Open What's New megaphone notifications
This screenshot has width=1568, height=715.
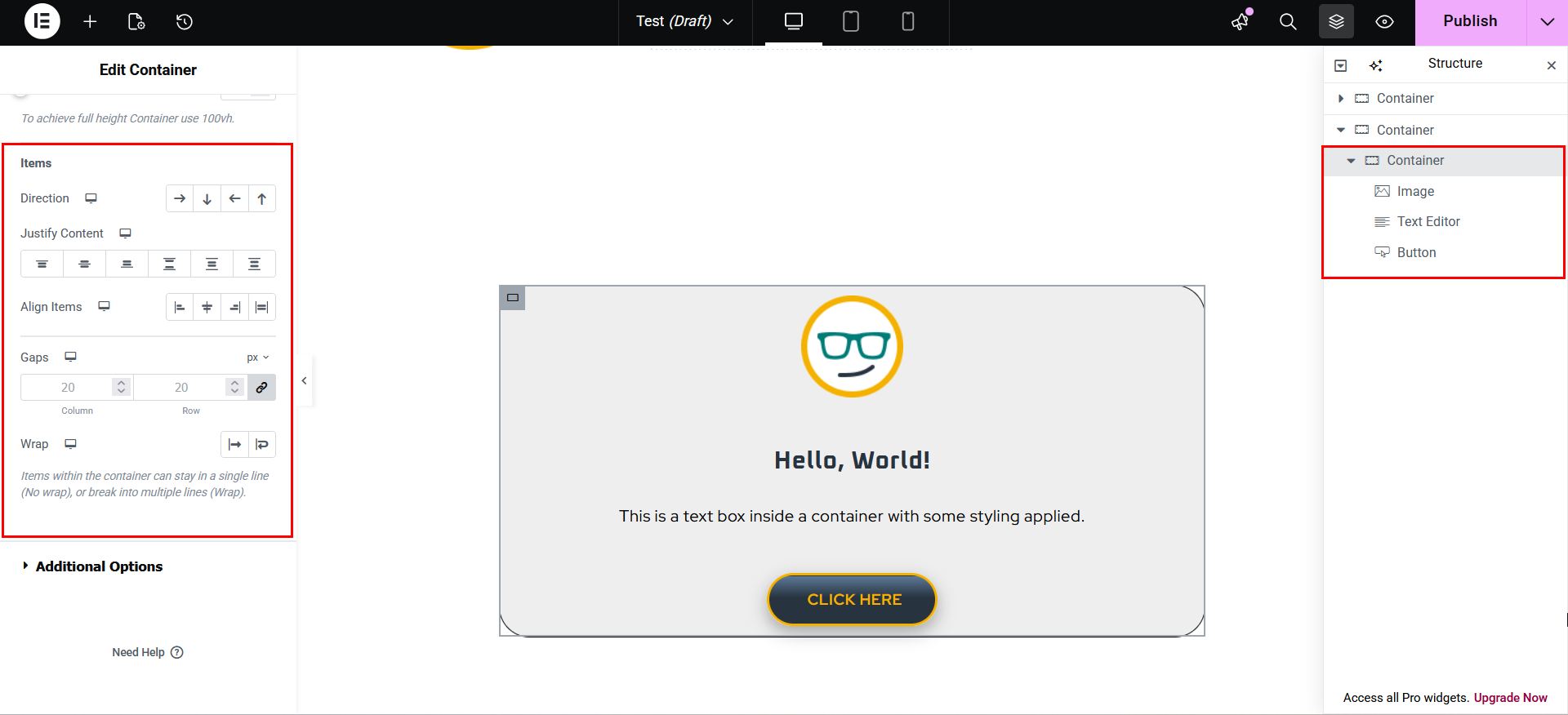(x=1241, y=21)
